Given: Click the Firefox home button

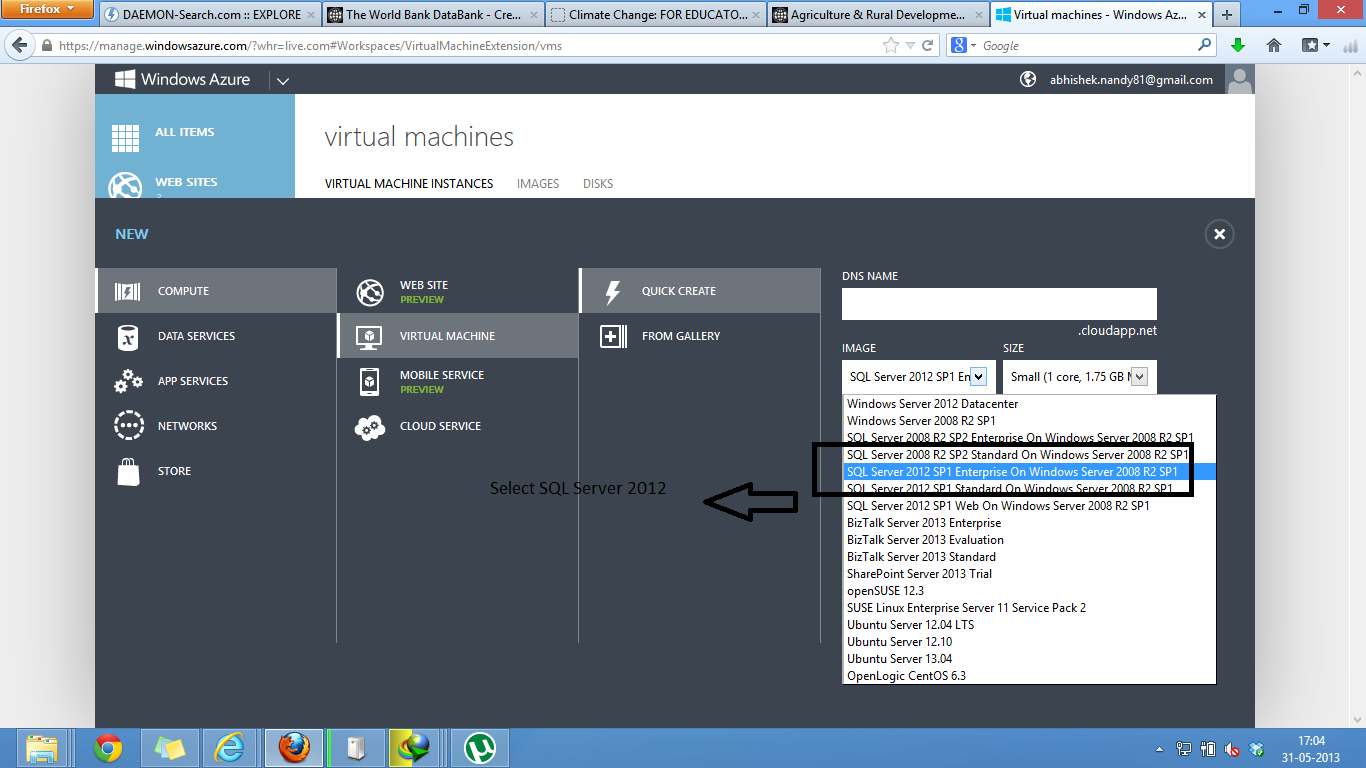Looking at the screenshot, I should point(1274,45).
